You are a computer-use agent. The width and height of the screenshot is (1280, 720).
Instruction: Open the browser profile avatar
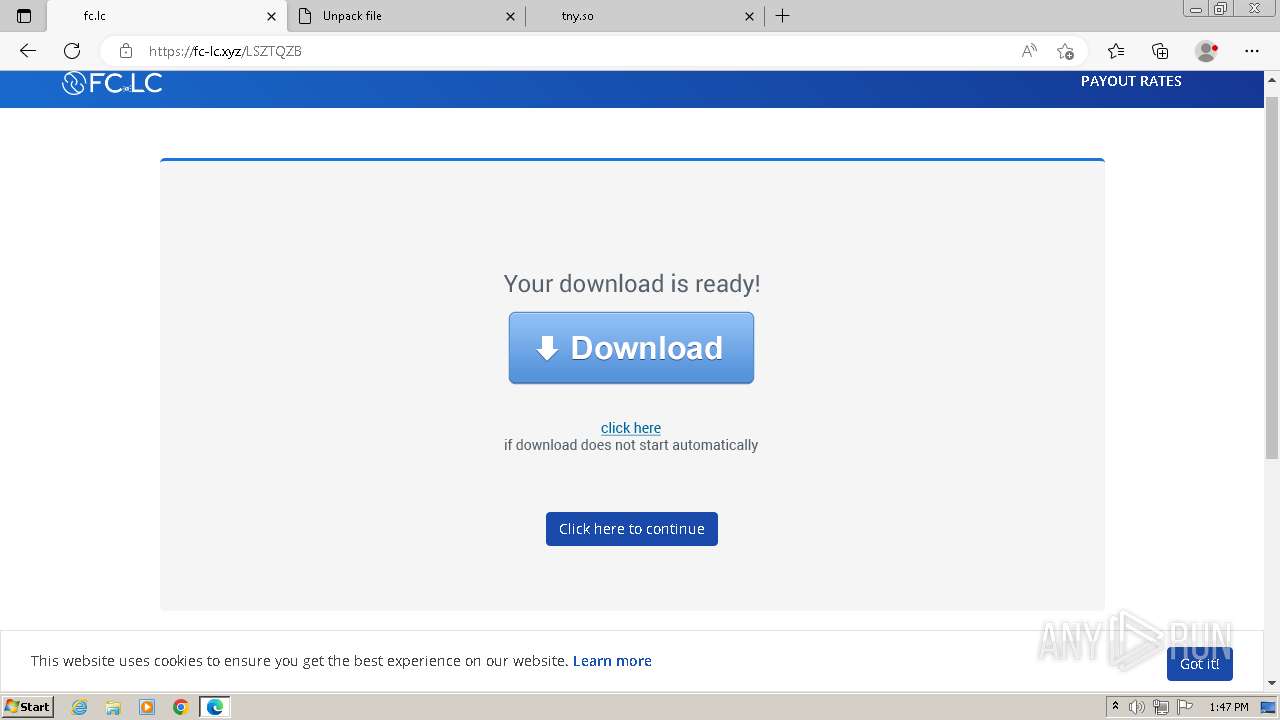tap(1206, 51)
